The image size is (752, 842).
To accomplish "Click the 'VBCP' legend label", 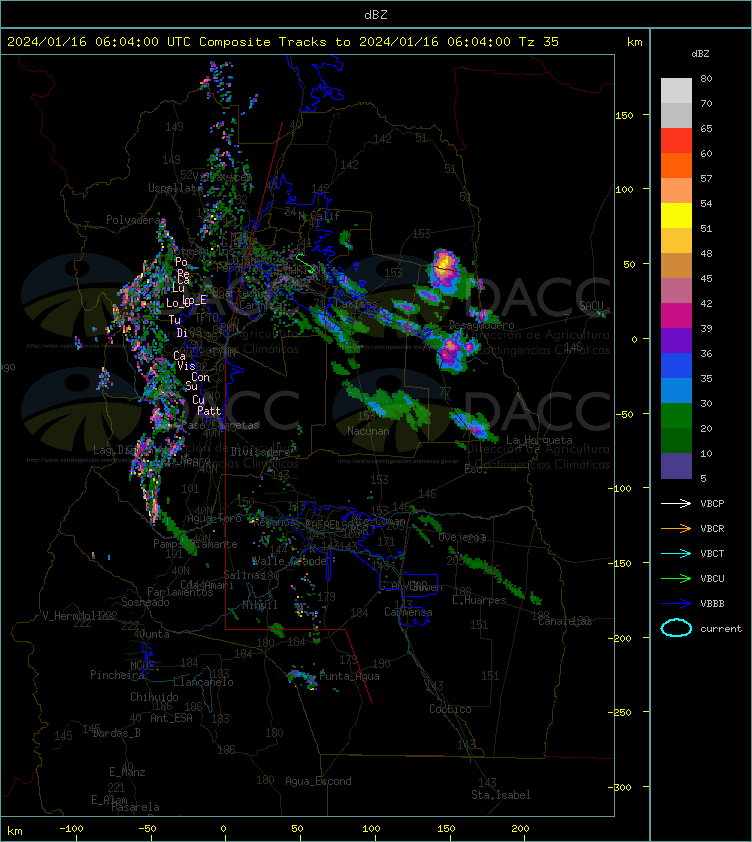I will tap(712, 503).
